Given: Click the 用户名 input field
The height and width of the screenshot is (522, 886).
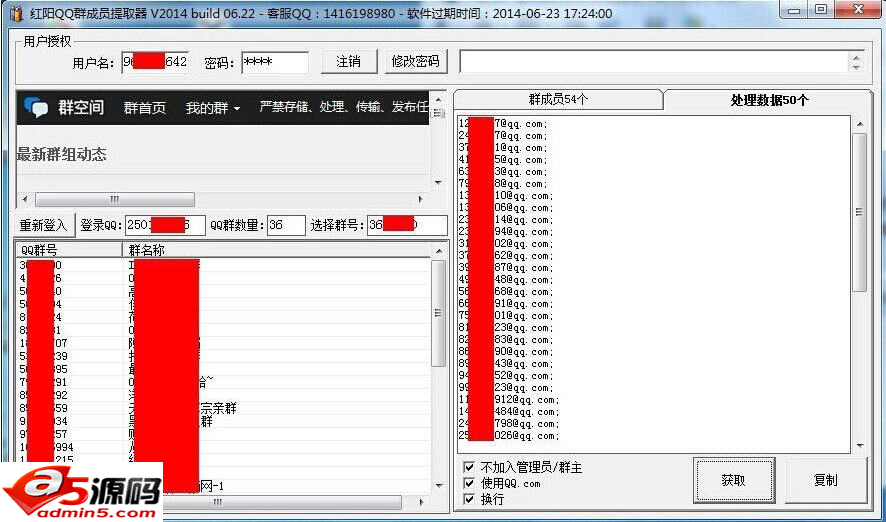Looking at the screenshot, I should 155,62.
